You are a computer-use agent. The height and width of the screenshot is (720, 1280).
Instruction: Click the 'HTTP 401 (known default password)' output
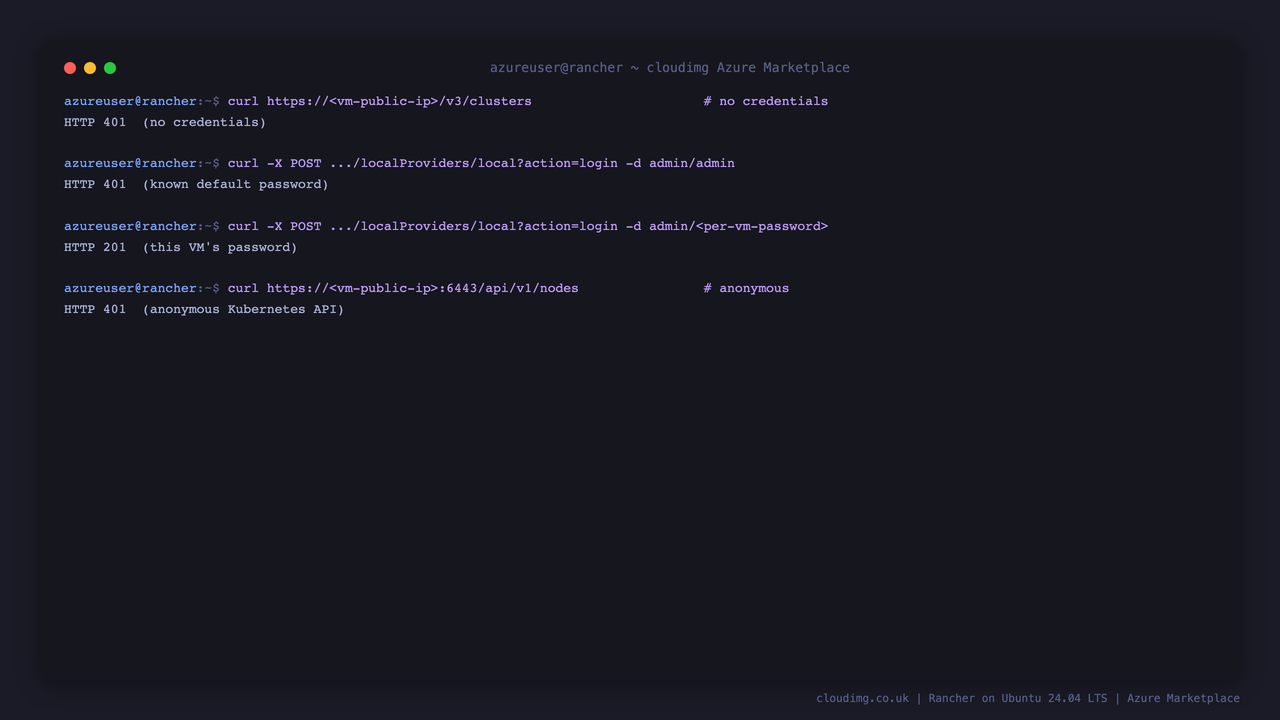click(x=196, y=184)
